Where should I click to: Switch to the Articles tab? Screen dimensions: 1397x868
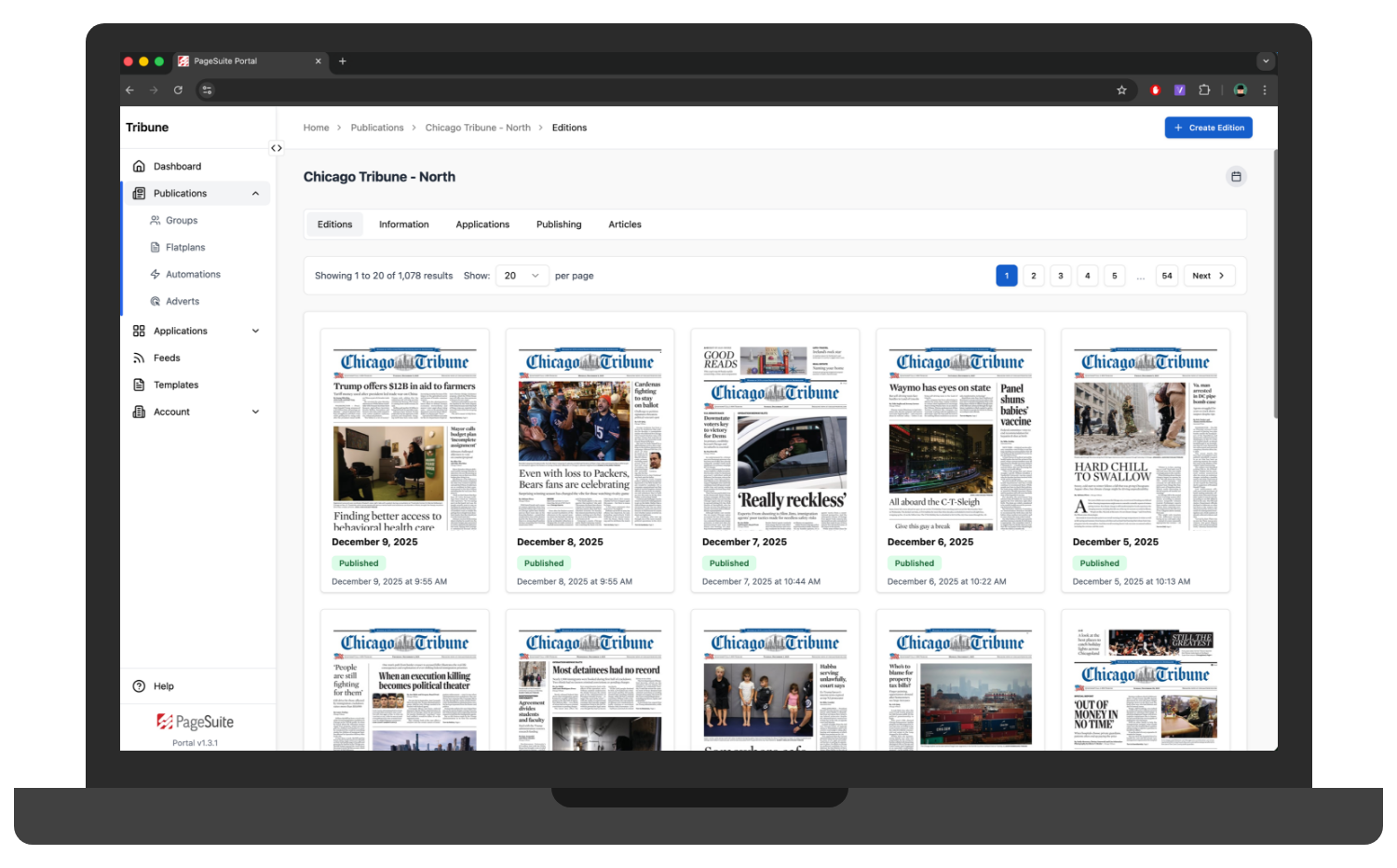coord(625,224)
